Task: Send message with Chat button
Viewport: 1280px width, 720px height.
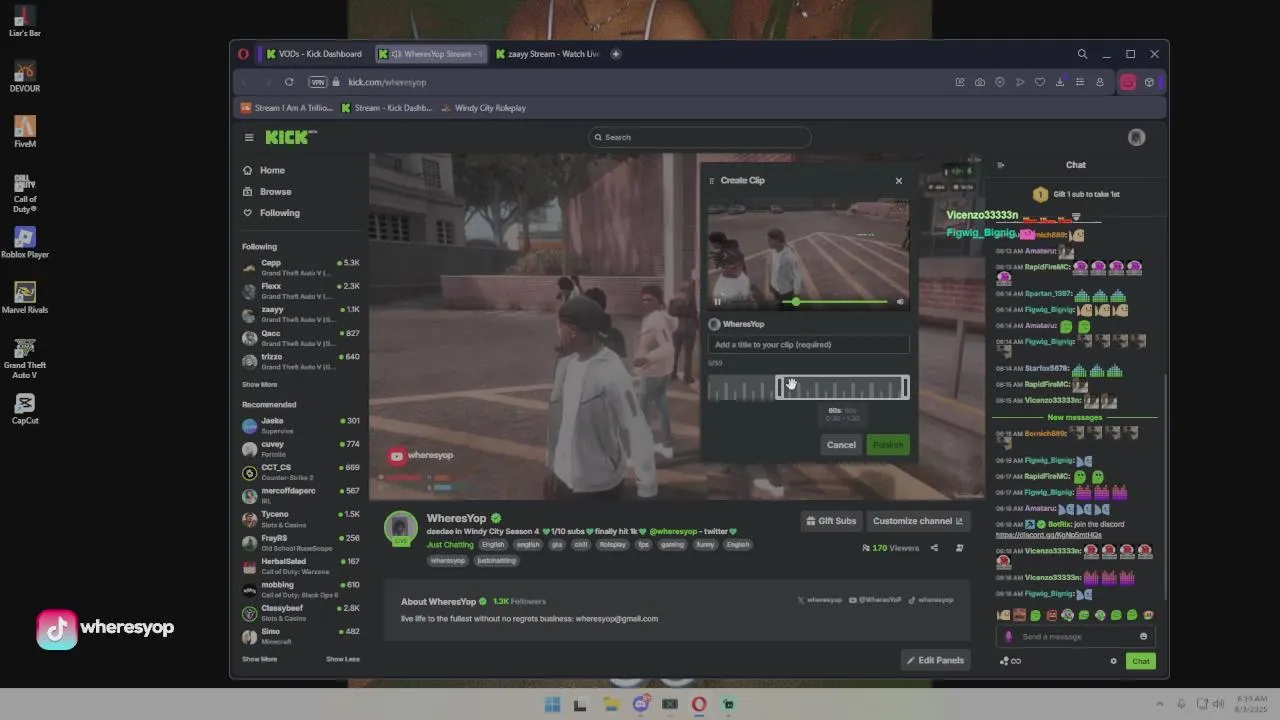Action: click(x=1140, y=661)
